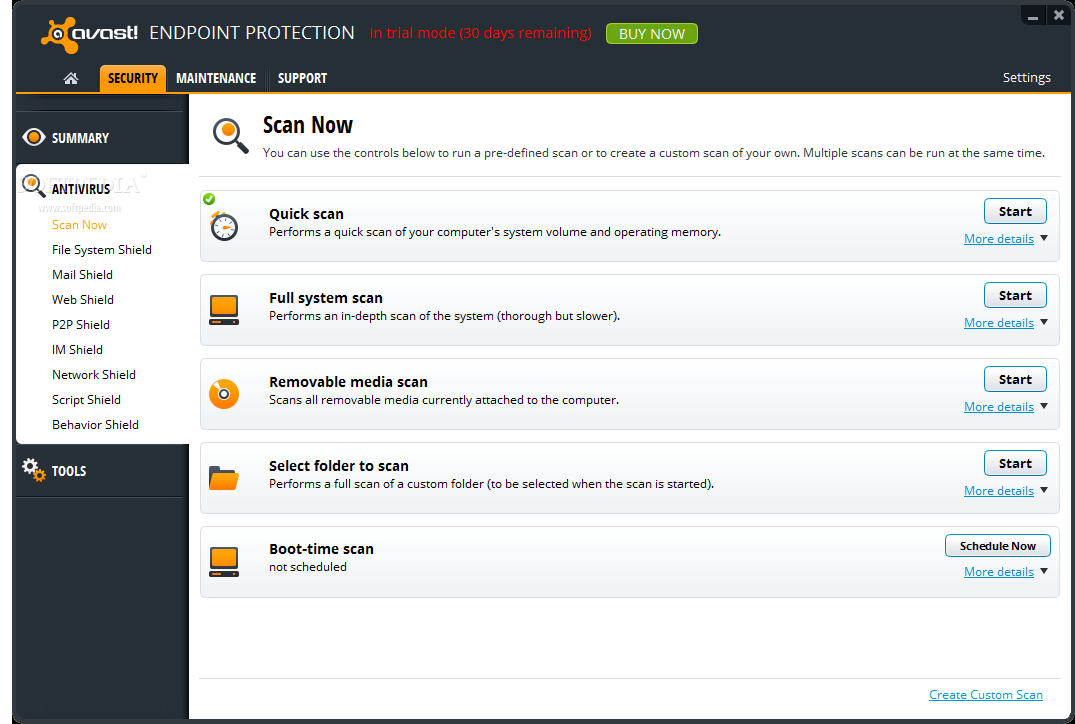Viewport: 1075px width, 724px height.
Task: Start the Full system scan
Action: pyautogui.click(x=1015, y=295)
